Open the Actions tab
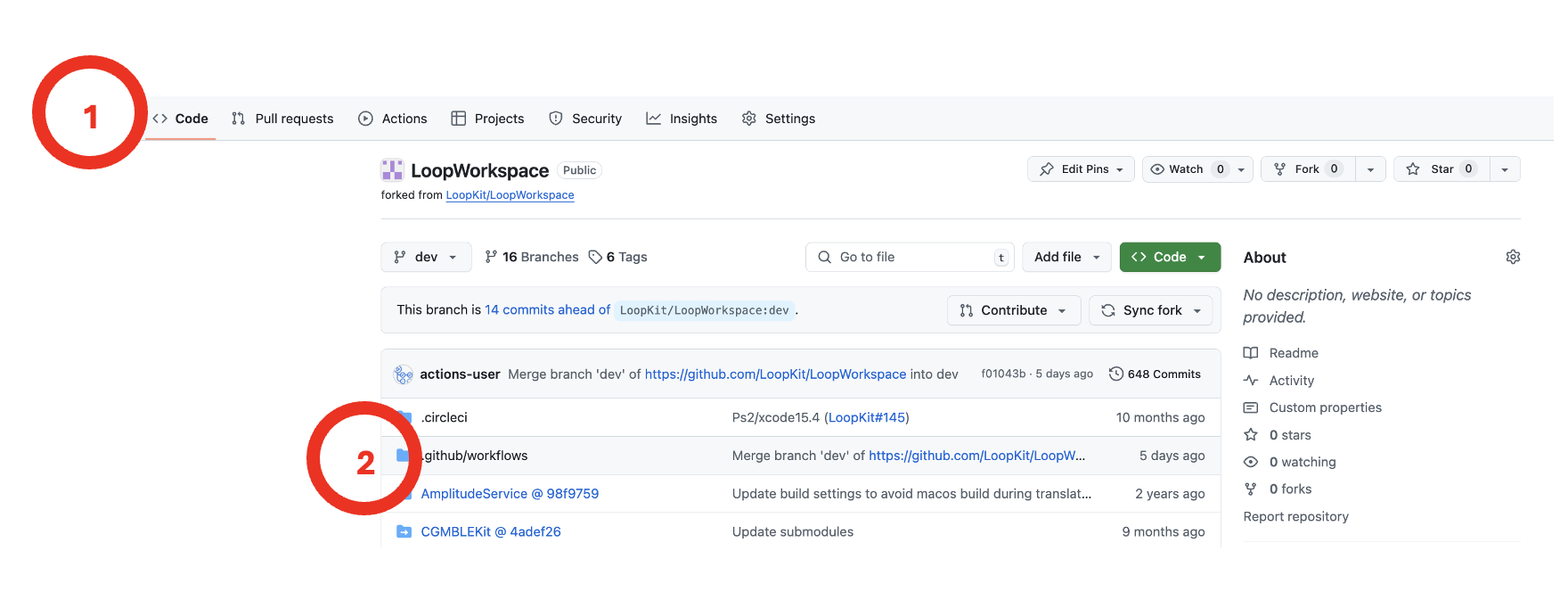This screenshot has width=1568, height=592. pyautogui.click(x=393, y=119)
